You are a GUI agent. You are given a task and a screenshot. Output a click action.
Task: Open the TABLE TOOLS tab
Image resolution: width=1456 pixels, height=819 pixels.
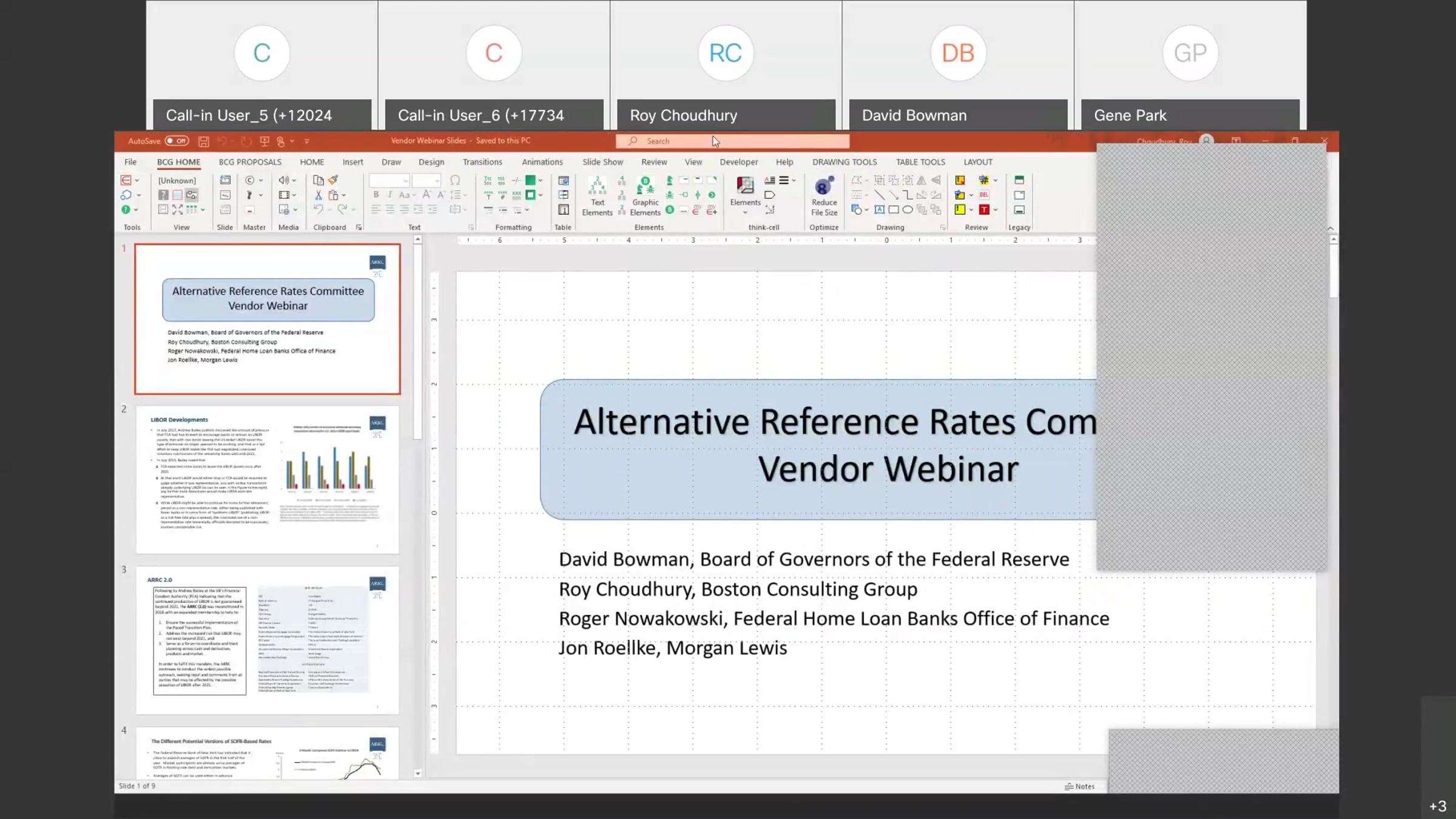pos(920,162)
